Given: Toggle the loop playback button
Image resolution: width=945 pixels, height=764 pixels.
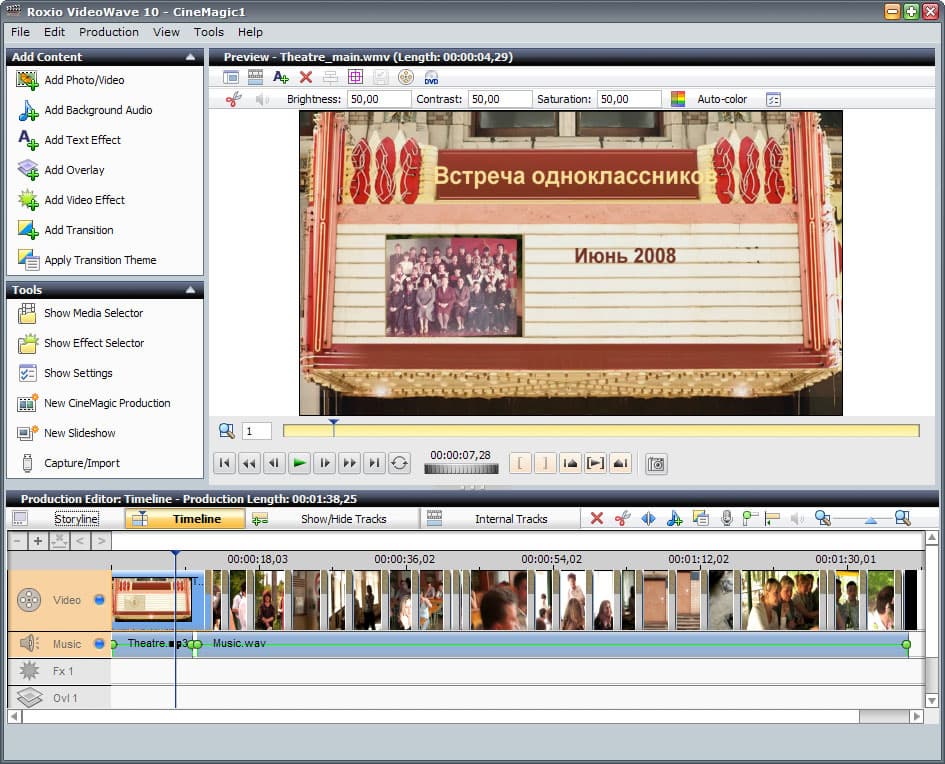Looking at the screenshot, I should 399,463.
